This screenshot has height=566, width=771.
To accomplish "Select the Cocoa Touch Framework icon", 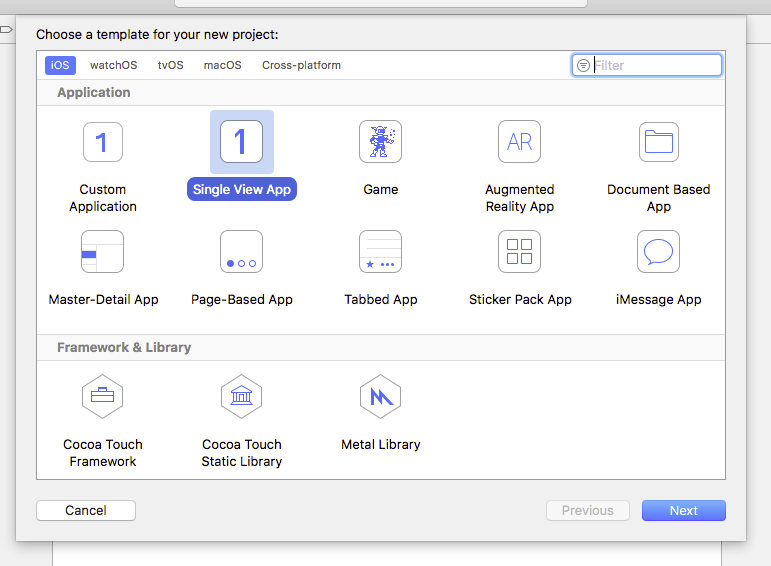I will (x=102, y=397).
